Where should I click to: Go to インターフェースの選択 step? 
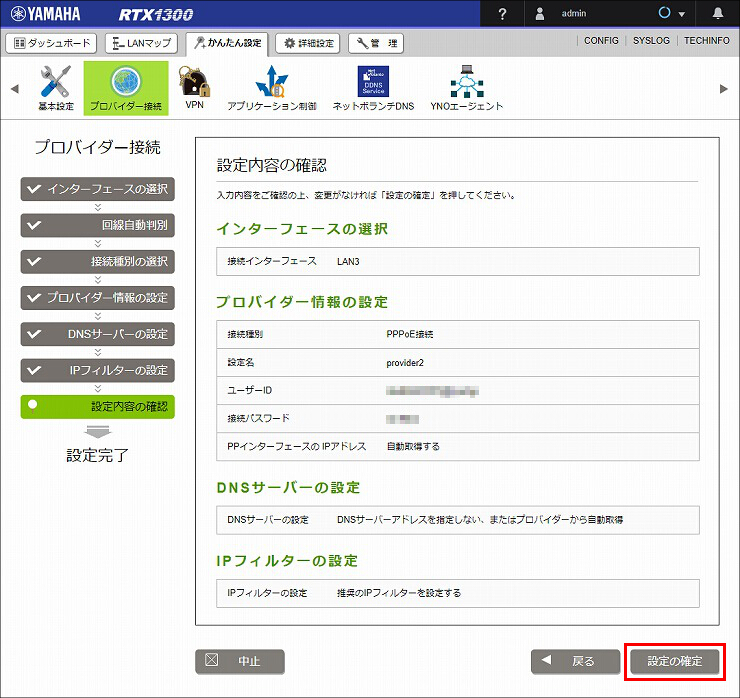click(98, 189)
